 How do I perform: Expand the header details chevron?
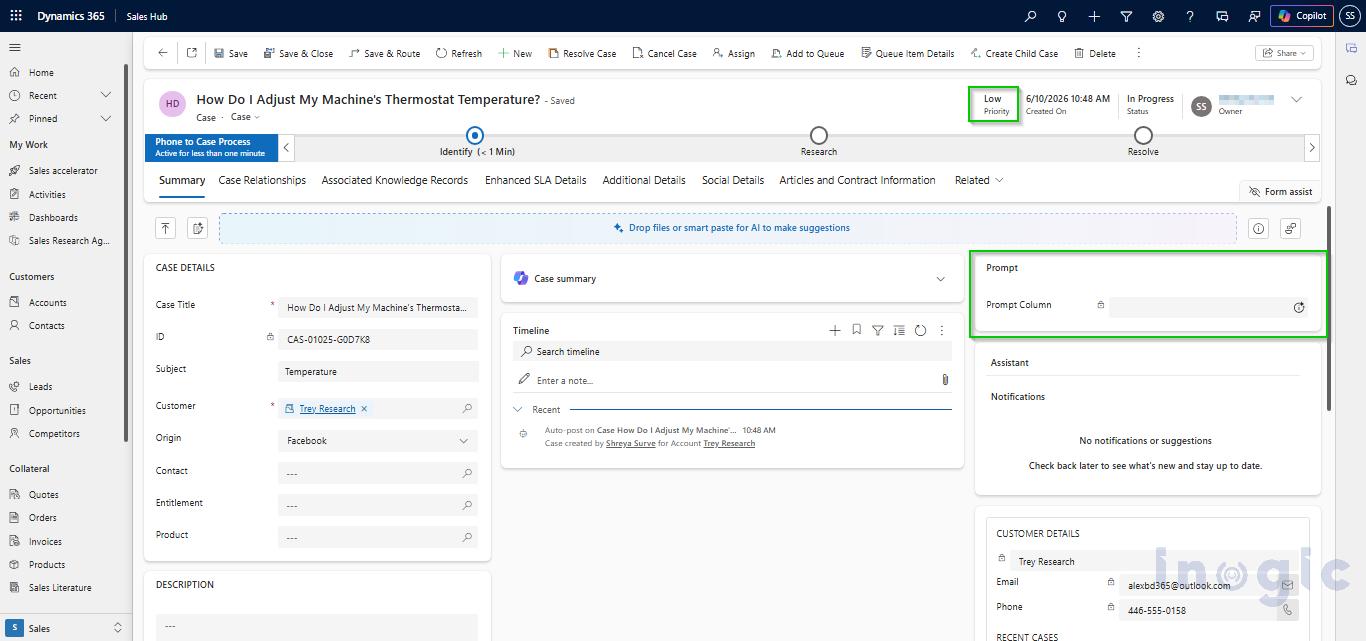click(x=1296, y=100)
